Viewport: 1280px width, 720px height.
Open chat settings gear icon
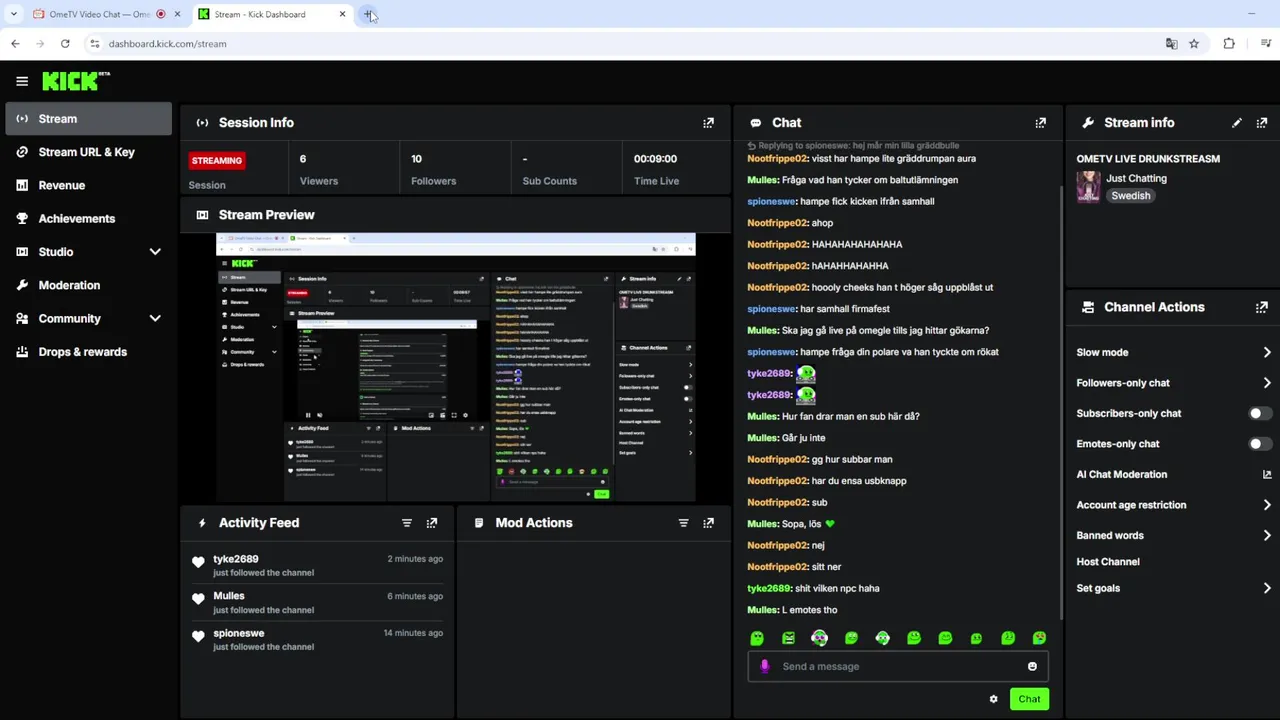click(x=993, y=699)
